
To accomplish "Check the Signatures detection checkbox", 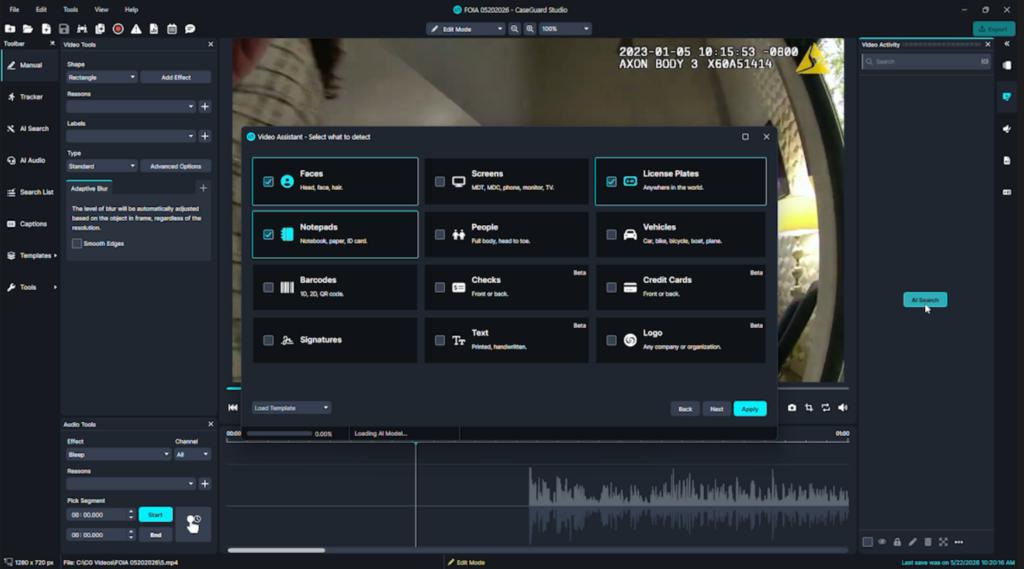I will point(268,340).
